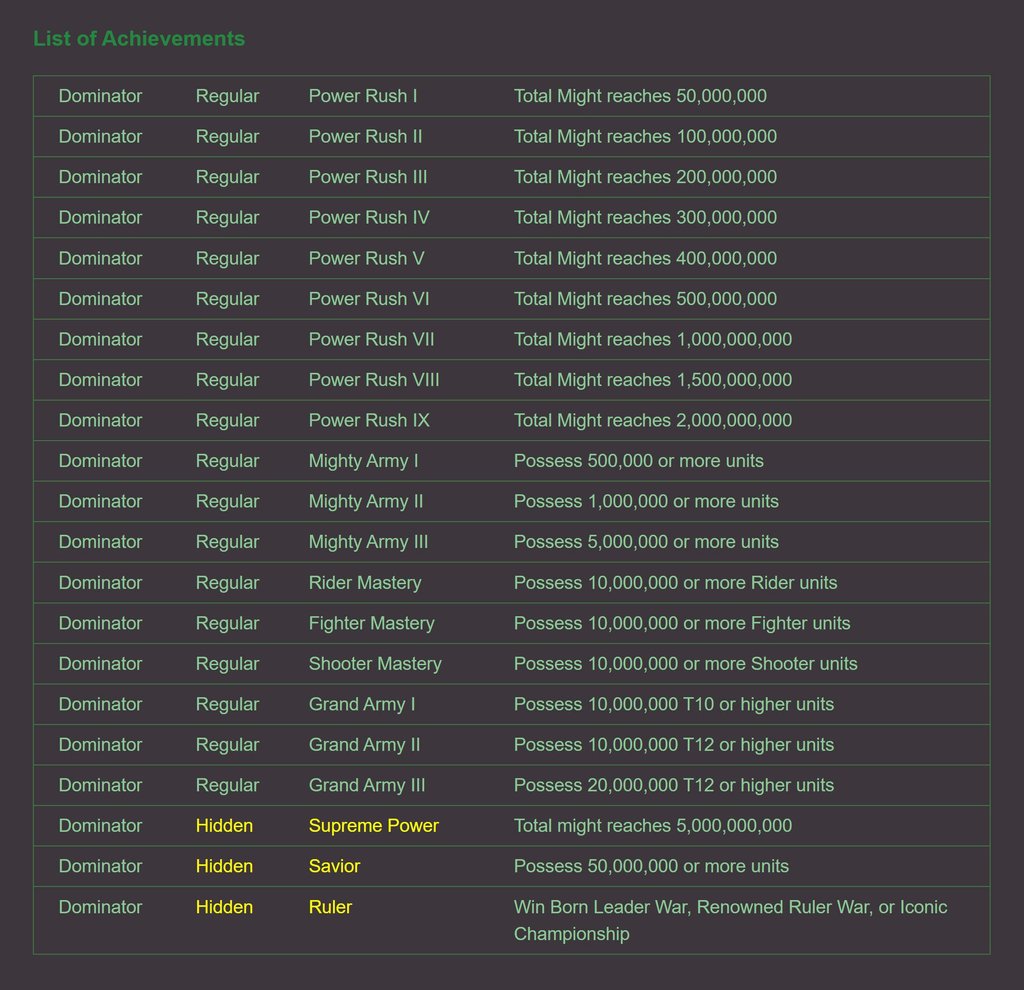The width and height of the screenshot is (1024, 990).
Task: Click 'Possess 500,000 or more units'
Action: click(x=639, y=461)
